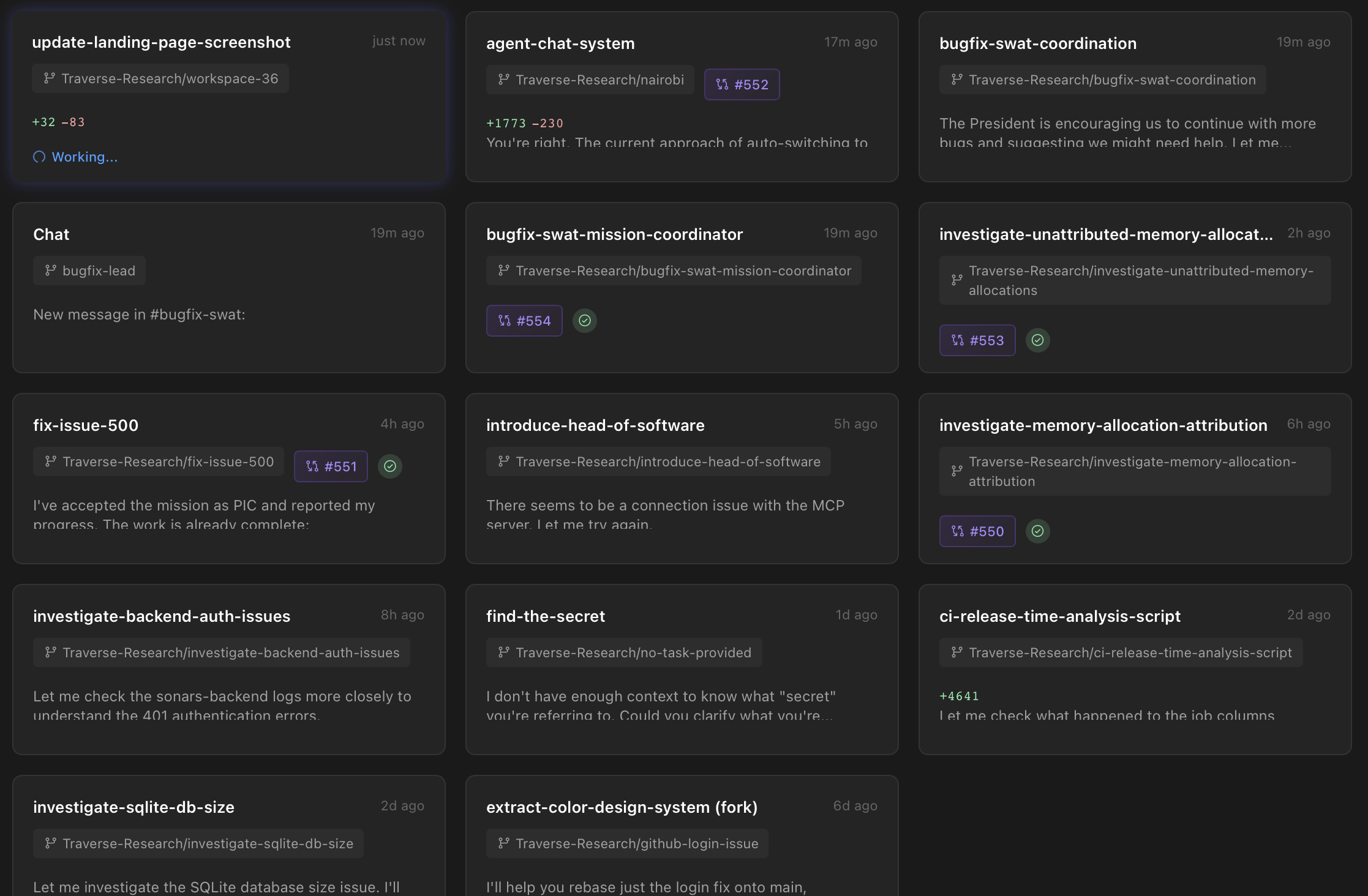Open pull request badge #553
This screenshot has width=1368, height=896.
pos(977,340)
